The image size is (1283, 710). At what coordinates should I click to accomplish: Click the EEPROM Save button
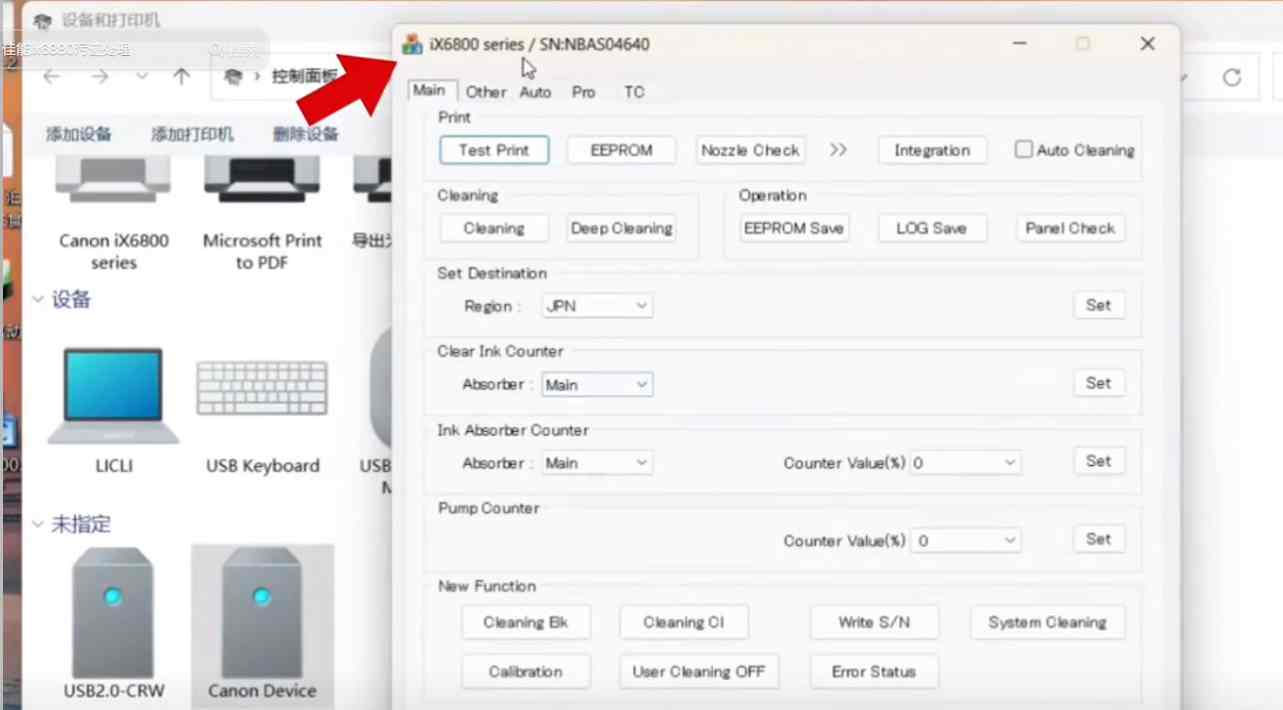point(794,228)
